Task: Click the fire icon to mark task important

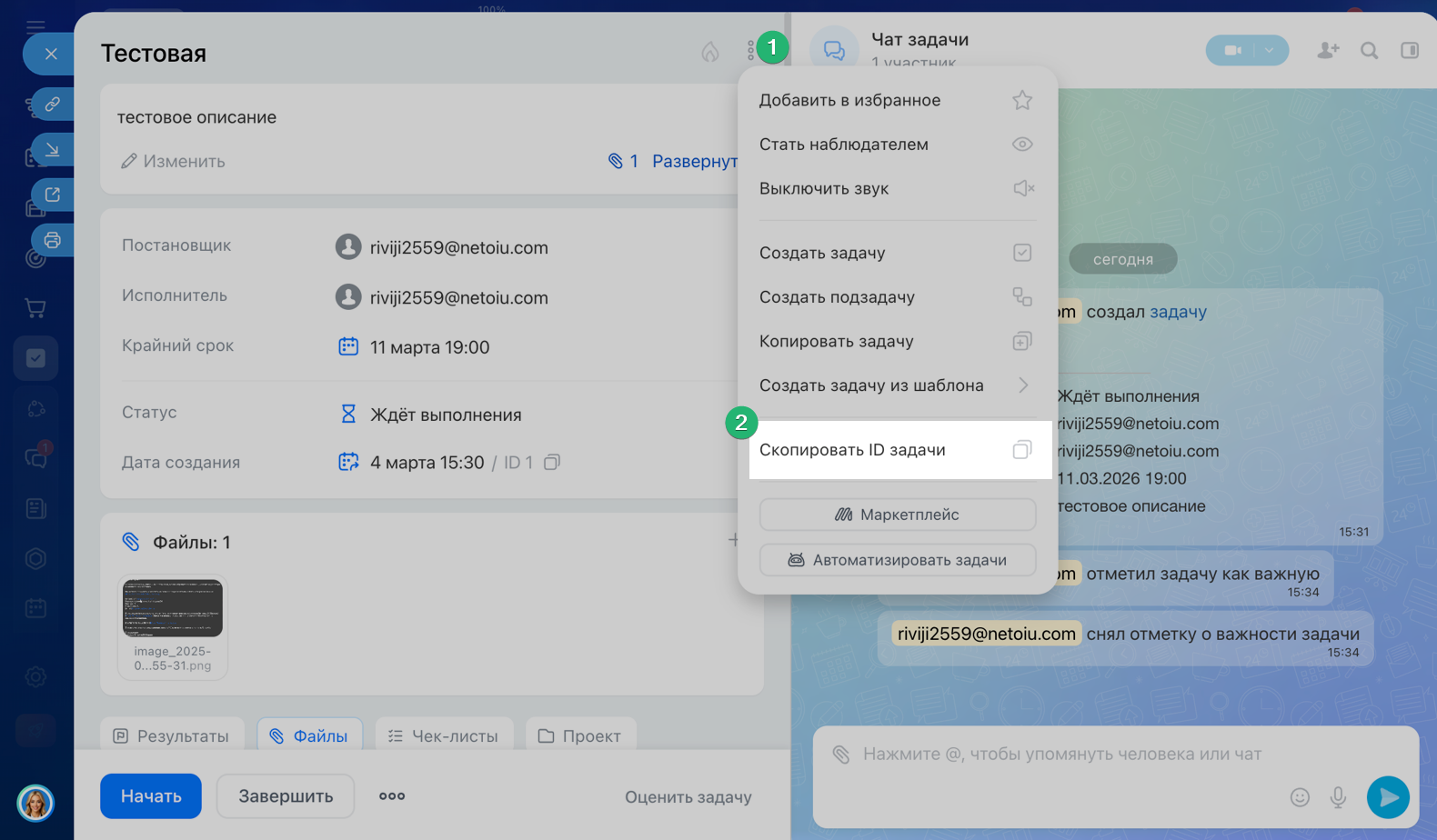Action: (x=710, y=52)
